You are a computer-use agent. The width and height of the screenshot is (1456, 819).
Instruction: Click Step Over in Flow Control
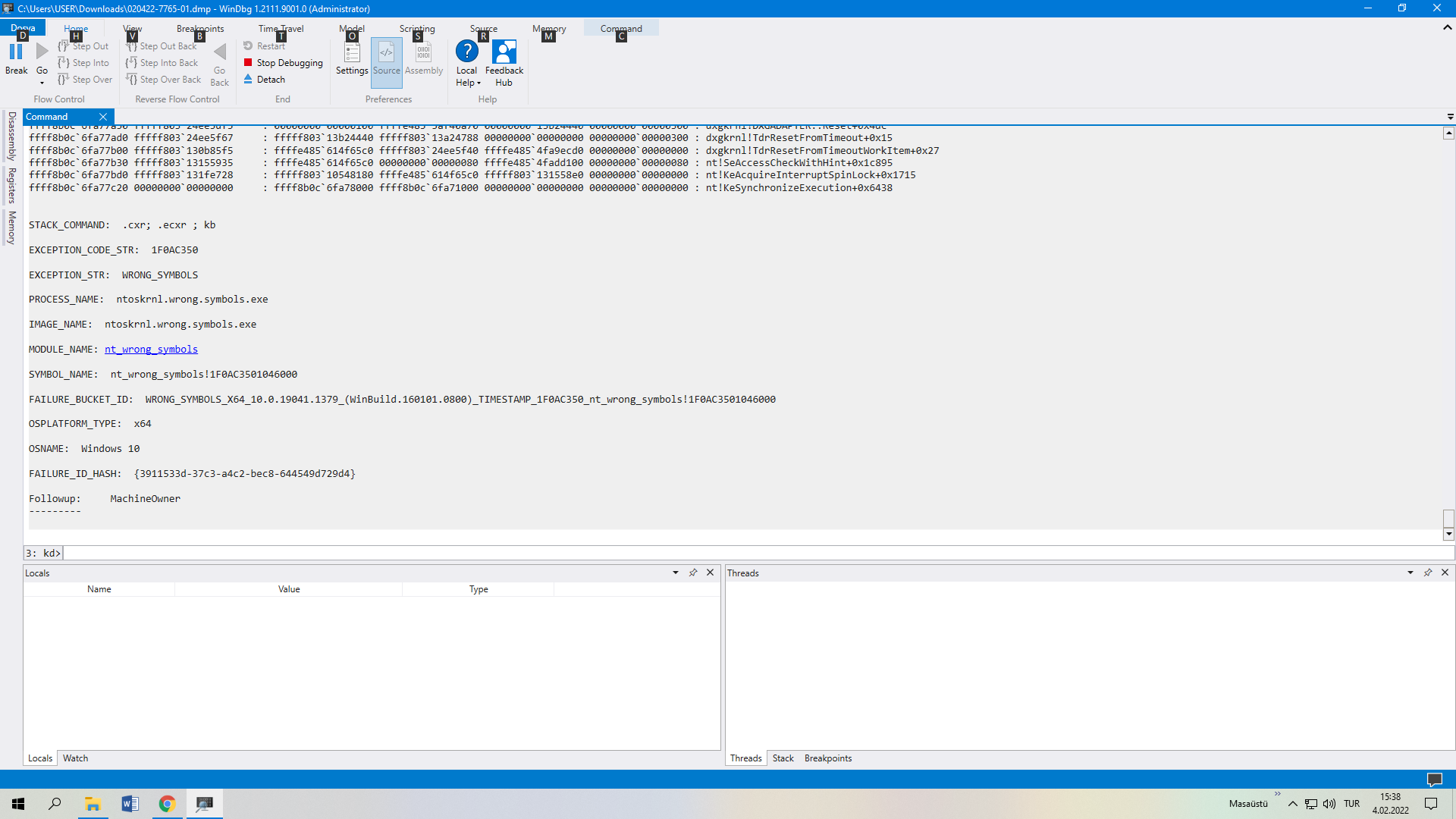[84, 80]
